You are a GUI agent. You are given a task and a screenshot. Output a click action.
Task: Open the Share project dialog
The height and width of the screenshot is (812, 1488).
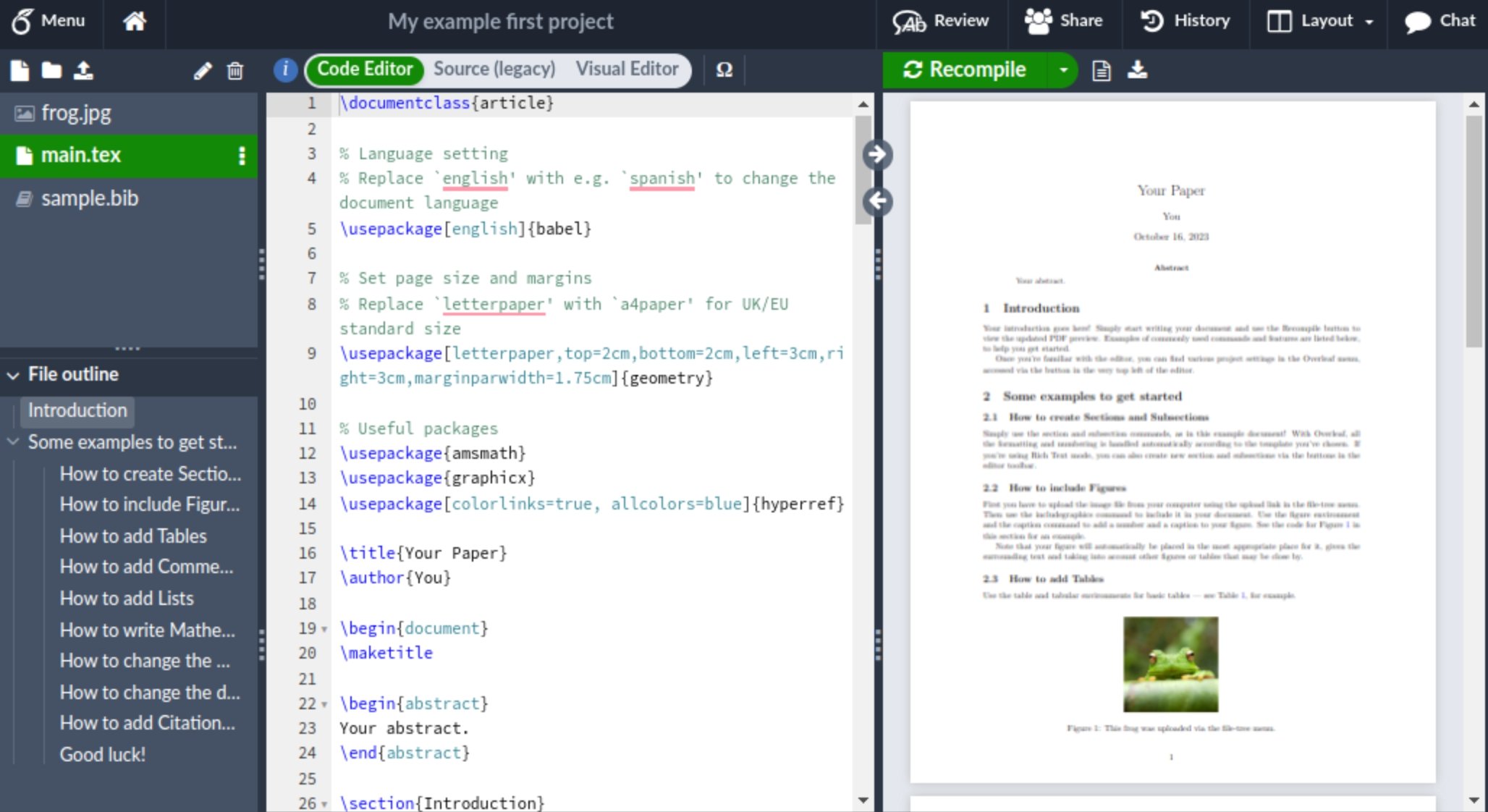point(1063,21)
